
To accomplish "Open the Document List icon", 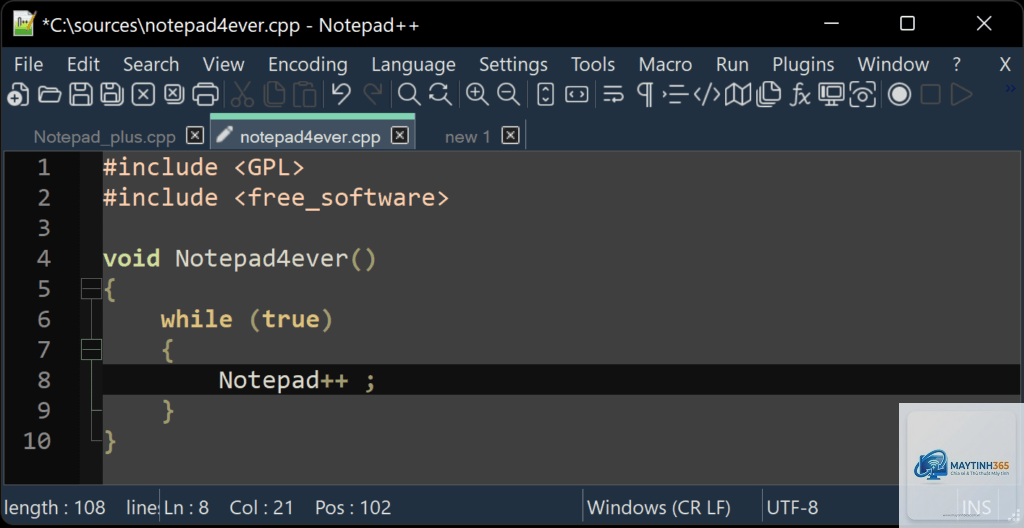I will 769,95.
